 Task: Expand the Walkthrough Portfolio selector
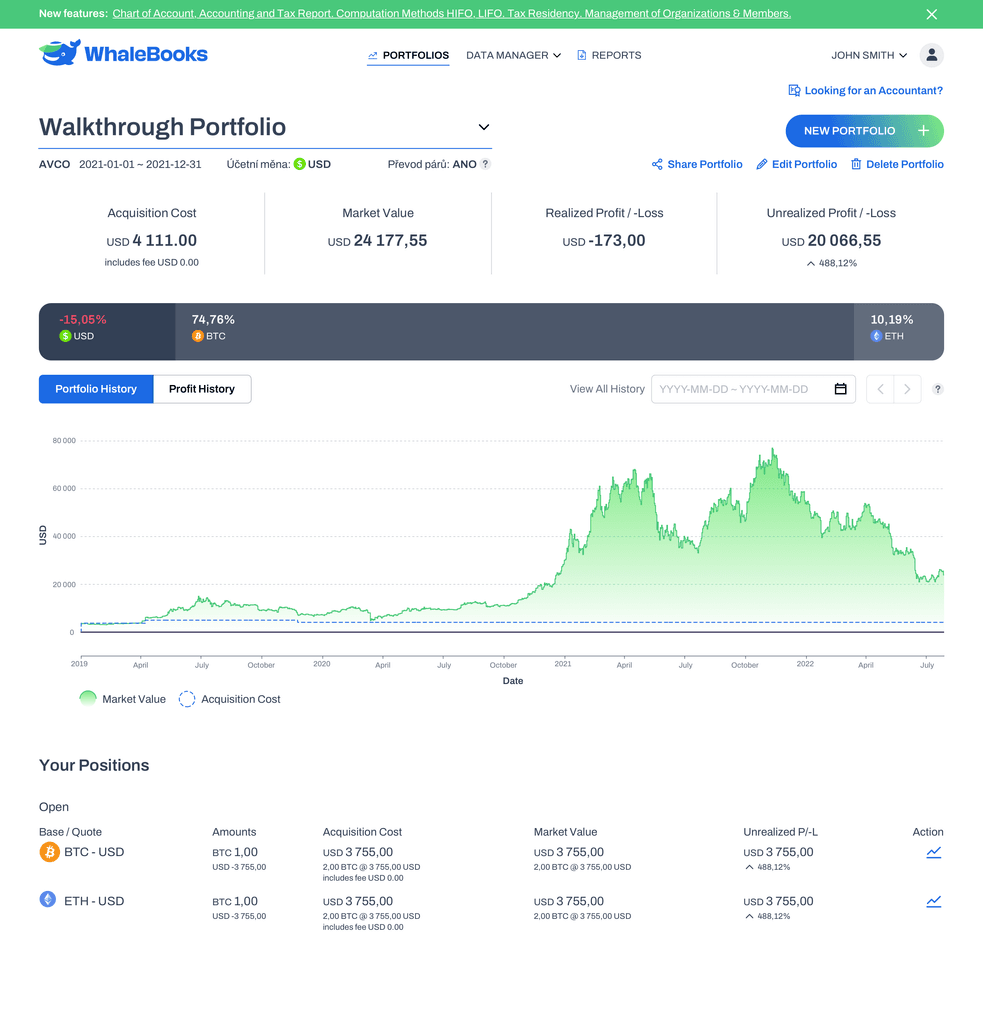[x=483, y=127]
